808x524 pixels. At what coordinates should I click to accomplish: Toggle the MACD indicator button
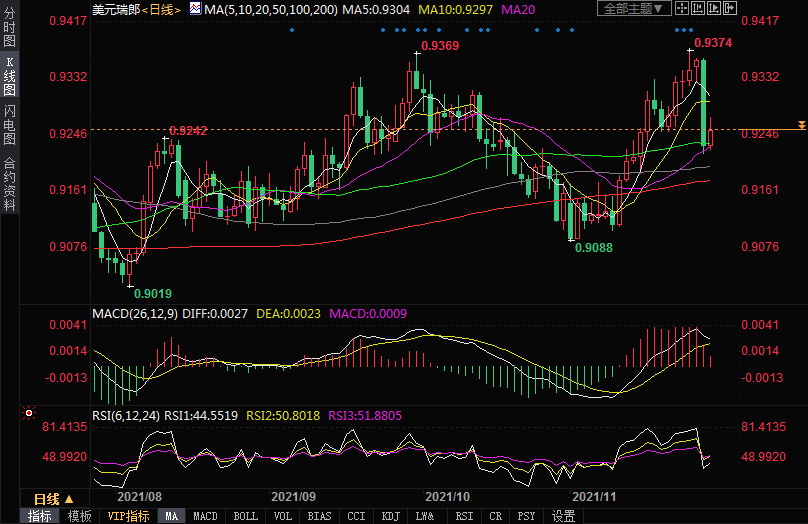(205, 516)
